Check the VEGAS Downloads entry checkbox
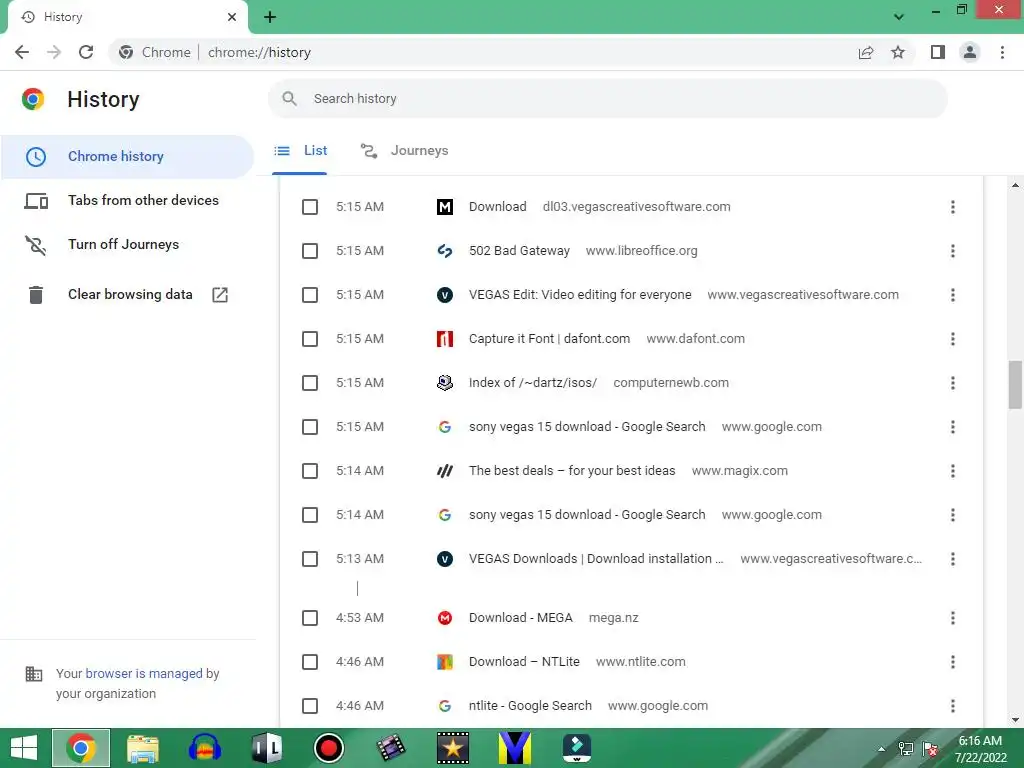This screenshot has width=1024, height=768. pos(310,559)
